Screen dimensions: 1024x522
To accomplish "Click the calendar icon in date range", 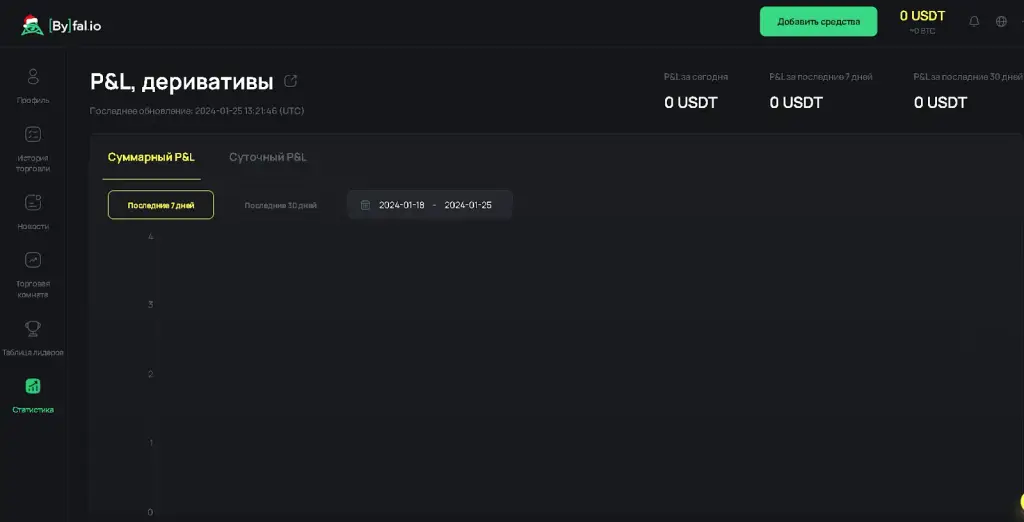I will coord(366,205).
